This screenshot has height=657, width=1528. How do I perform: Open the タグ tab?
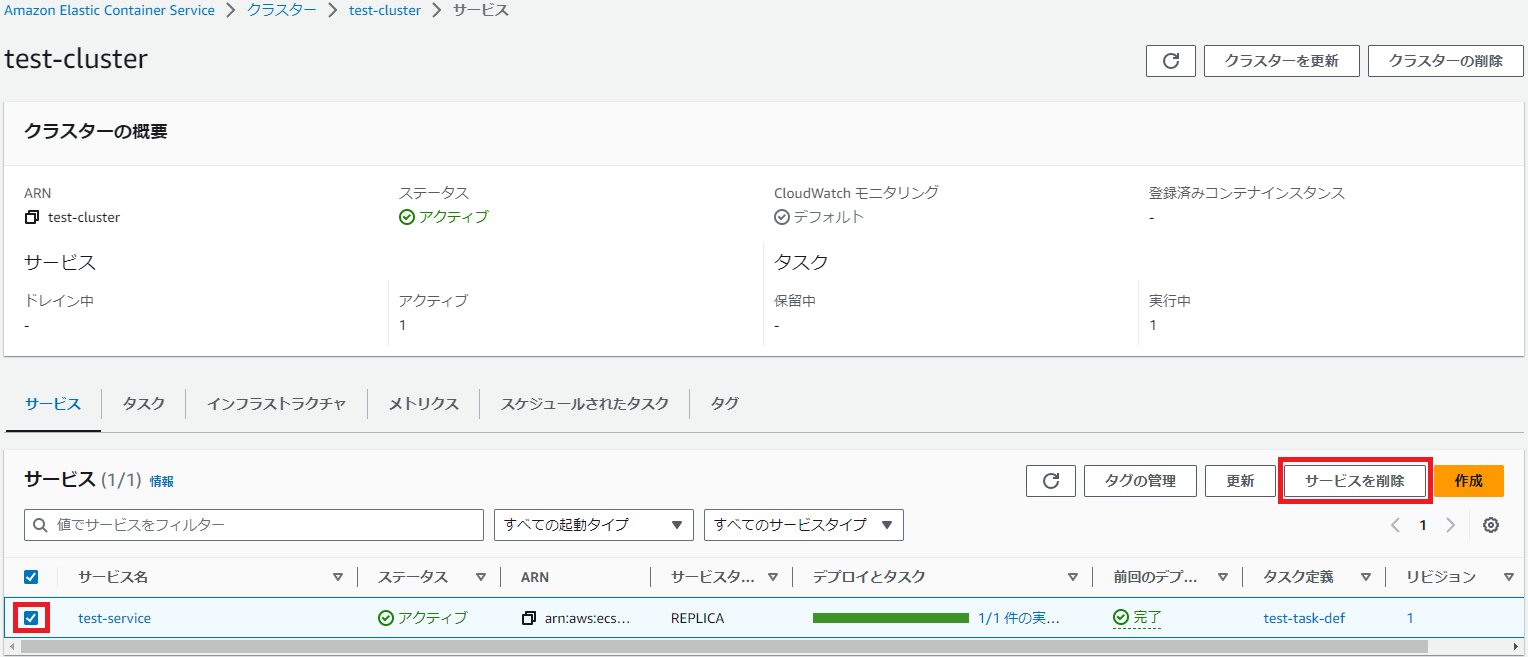point(725,404)
